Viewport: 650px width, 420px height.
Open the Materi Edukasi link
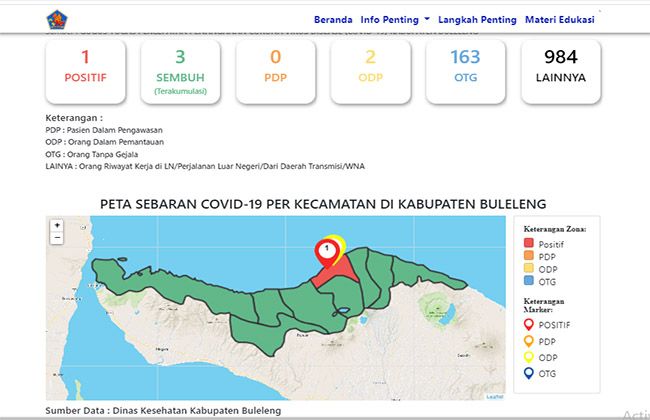tap(560, 19)
